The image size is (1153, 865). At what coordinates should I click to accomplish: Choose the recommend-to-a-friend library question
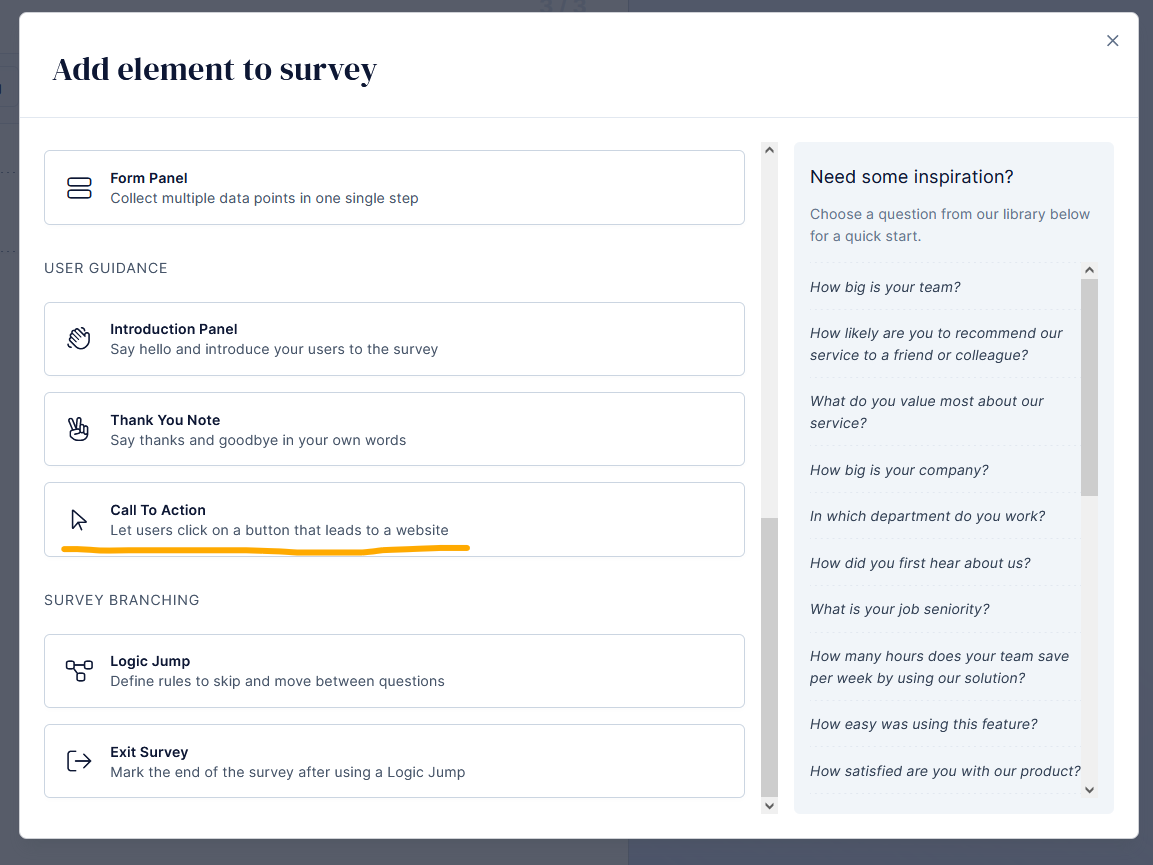(936, 343)
